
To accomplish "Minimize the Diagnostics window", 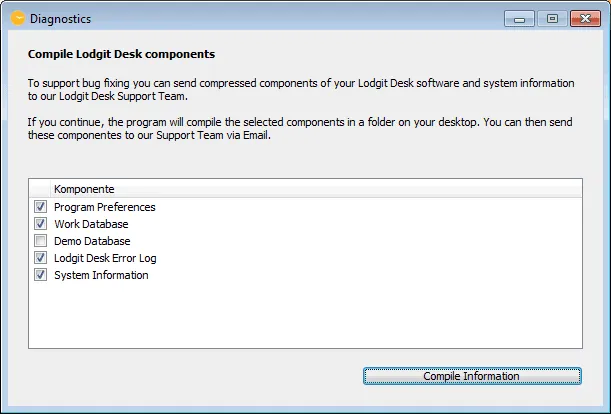I will 519,19.
